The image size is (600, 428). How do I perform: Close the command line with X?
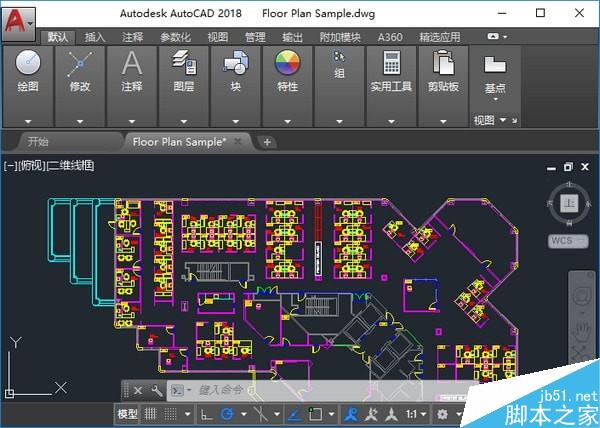click(x=138, y=391)
